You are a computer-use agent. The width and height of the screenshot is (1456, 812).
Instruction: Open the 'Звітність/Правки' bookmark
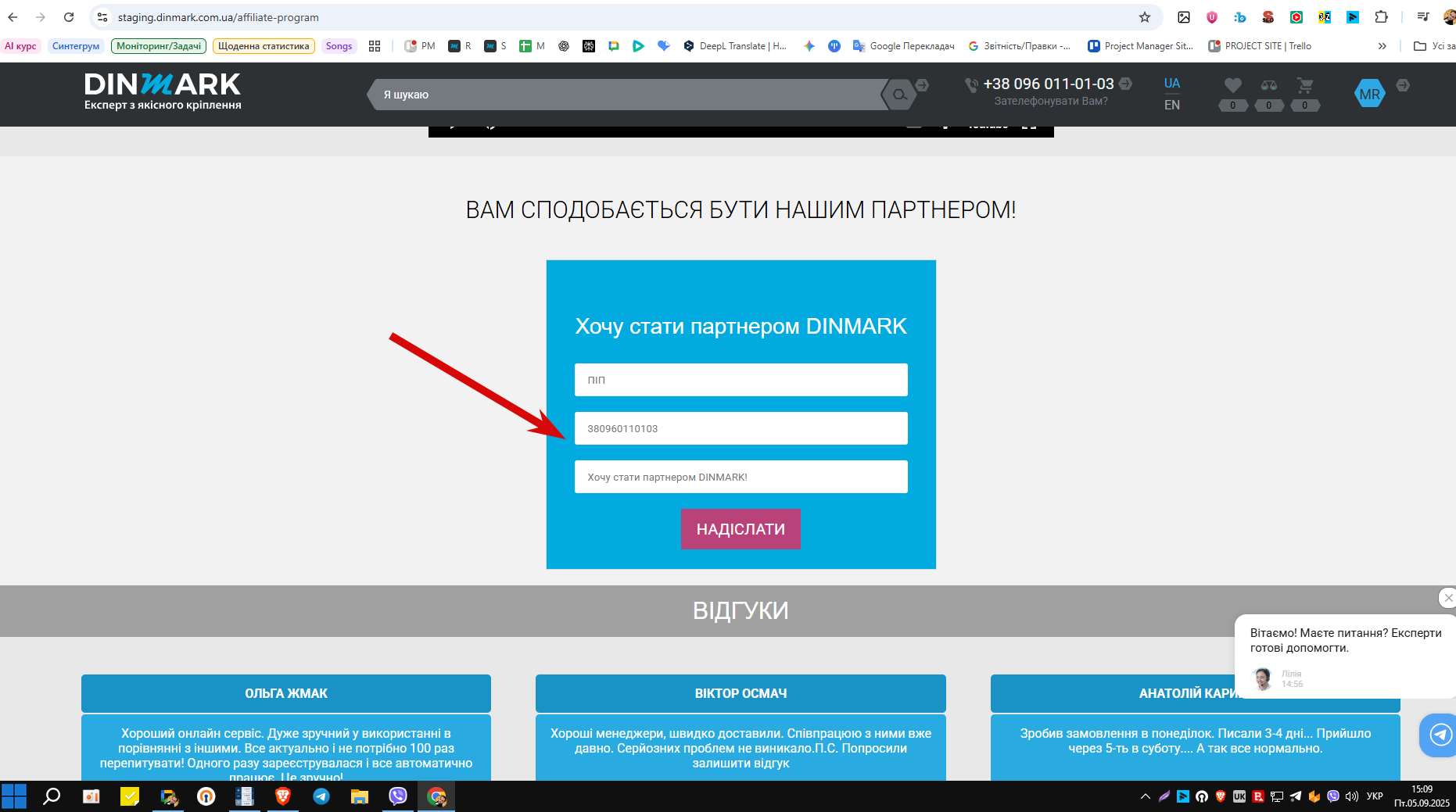(x=1020, y=46)
